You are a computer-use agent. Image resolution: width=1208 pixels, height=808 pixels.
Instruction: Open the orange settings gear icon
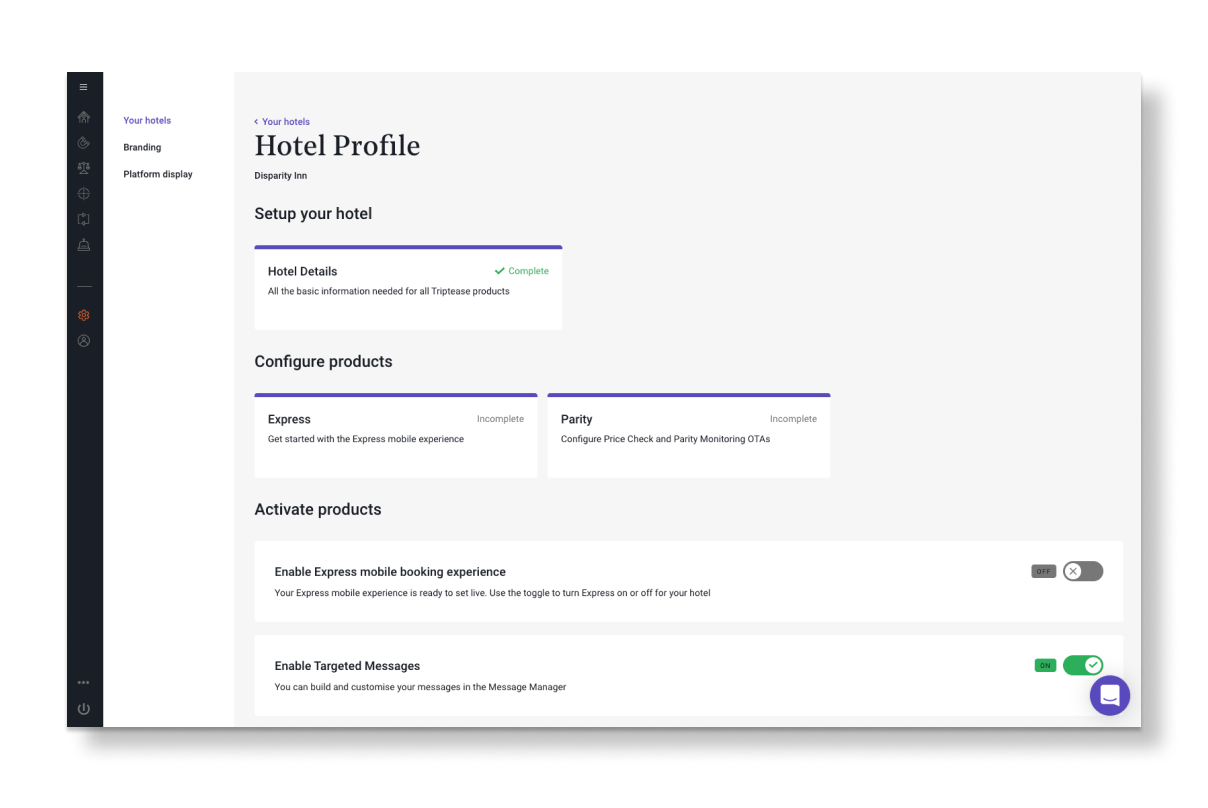pos(83,315)
